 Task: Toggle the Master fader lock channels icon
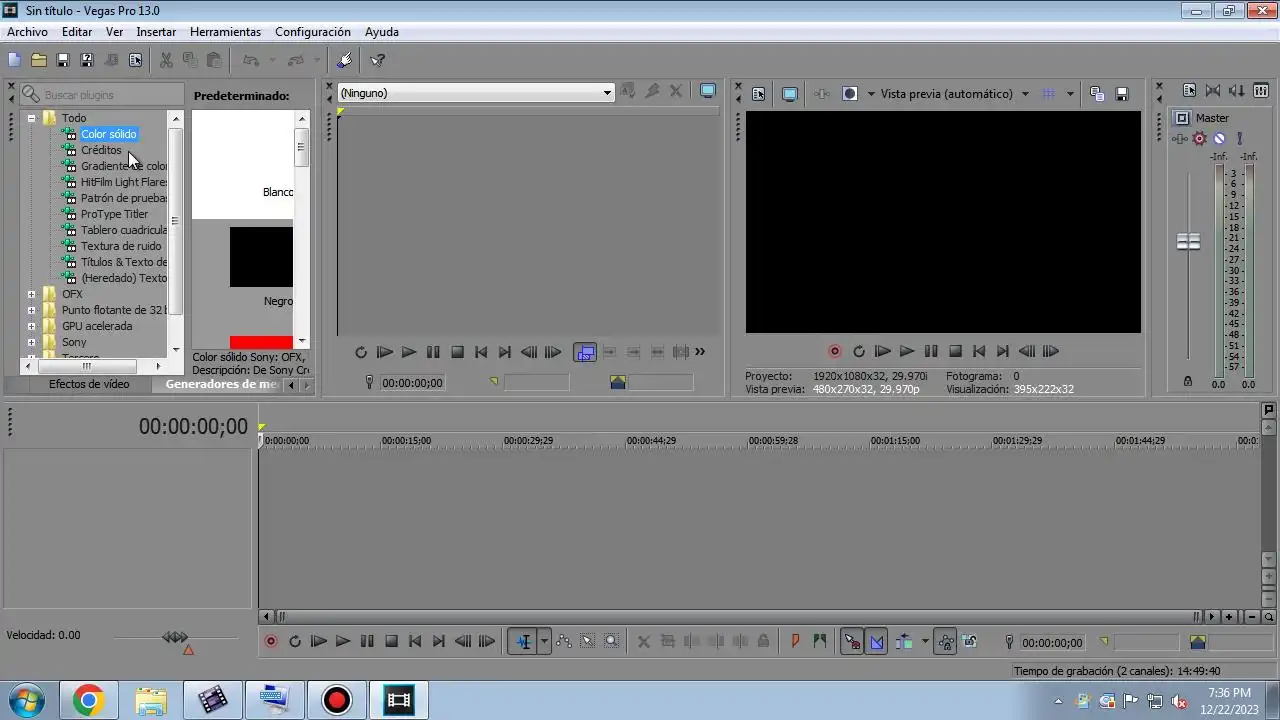1188,381
